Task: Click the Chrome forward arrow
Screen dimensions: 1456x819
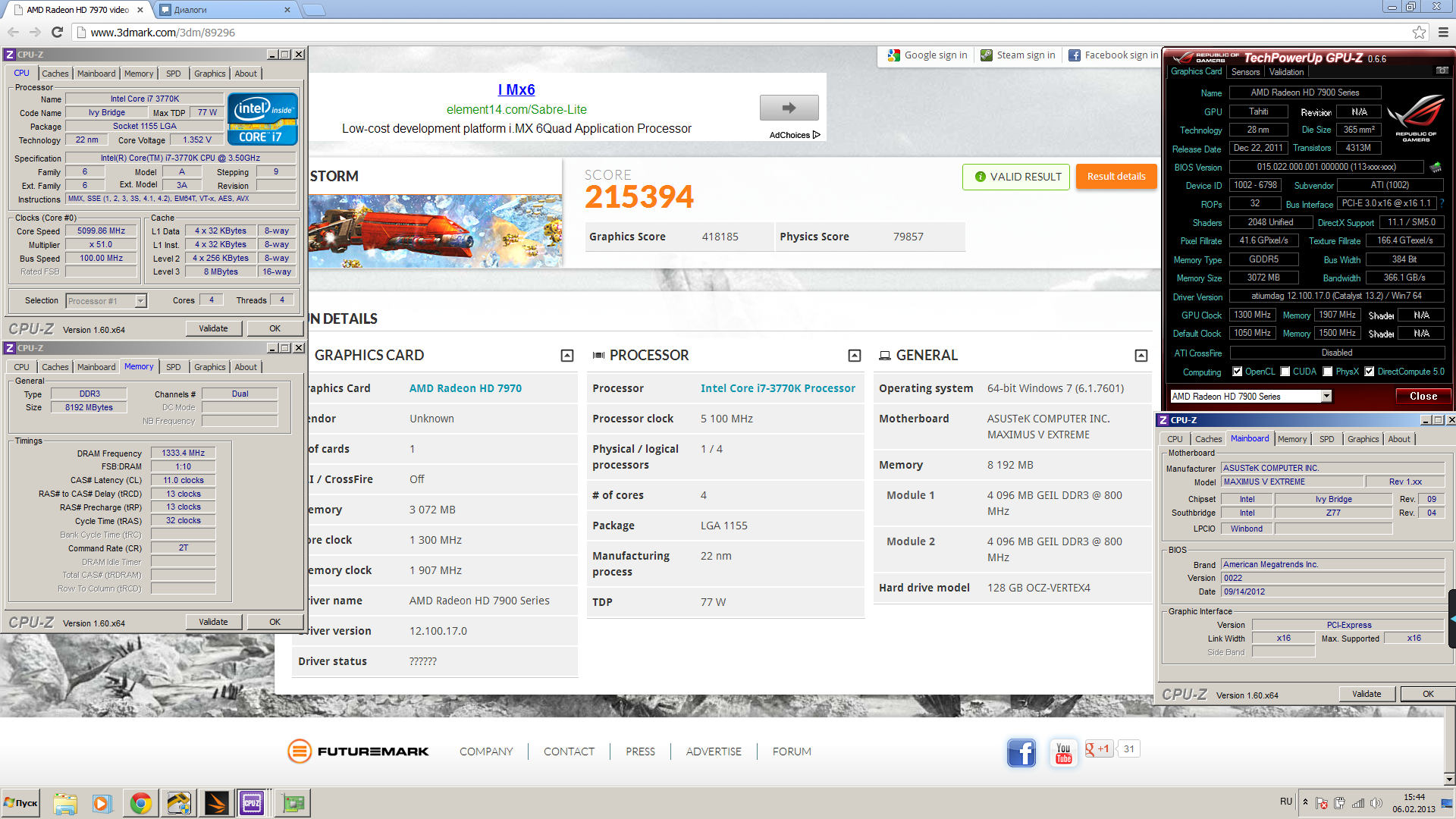Action: [x=35, y=32]
